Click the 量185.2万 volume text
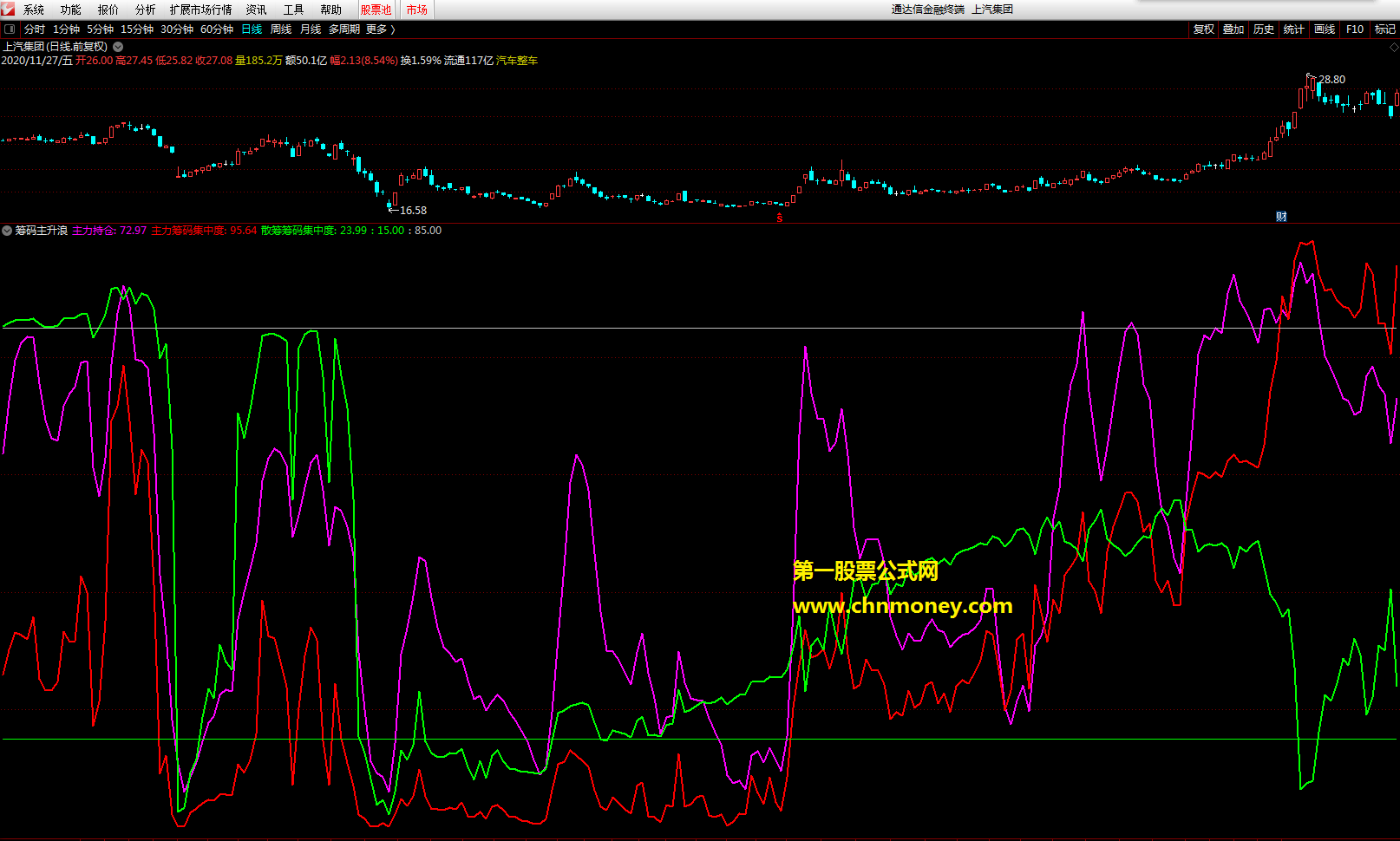This screenshot has width=1400, height=841. click(259, 61)
